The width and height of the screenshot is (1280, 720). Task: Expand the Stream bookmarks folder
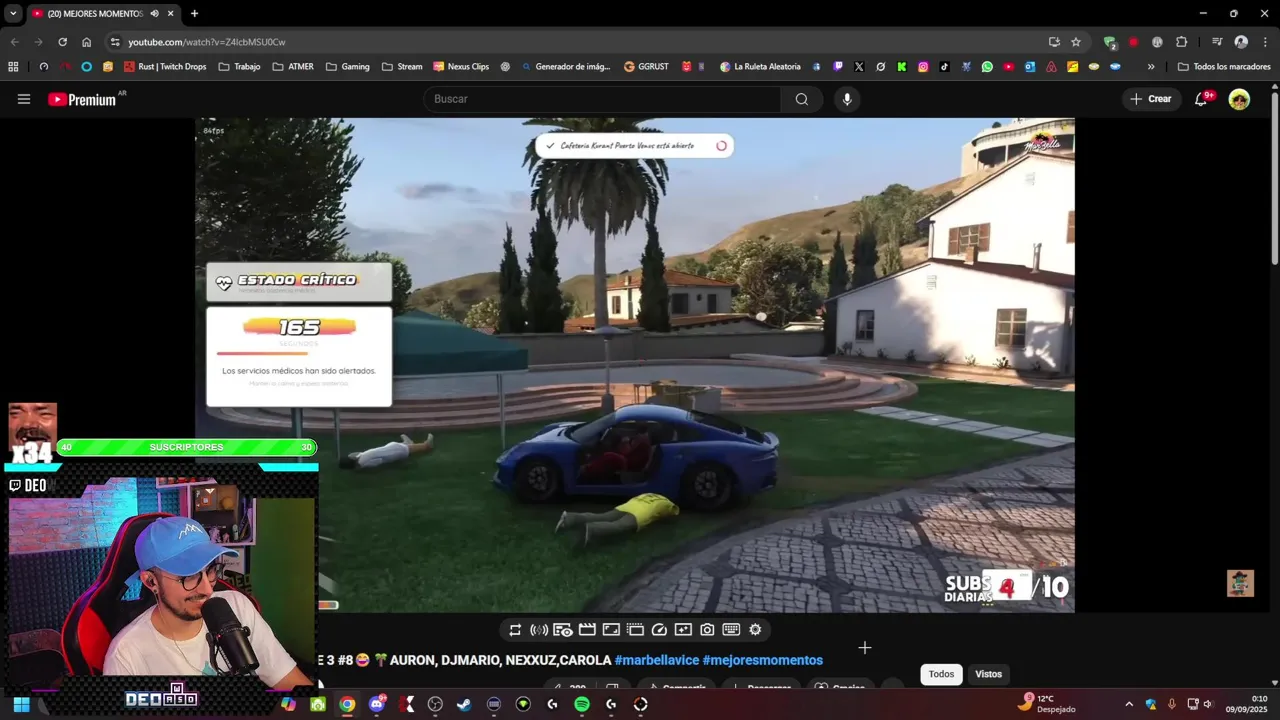tap(402, 67)
